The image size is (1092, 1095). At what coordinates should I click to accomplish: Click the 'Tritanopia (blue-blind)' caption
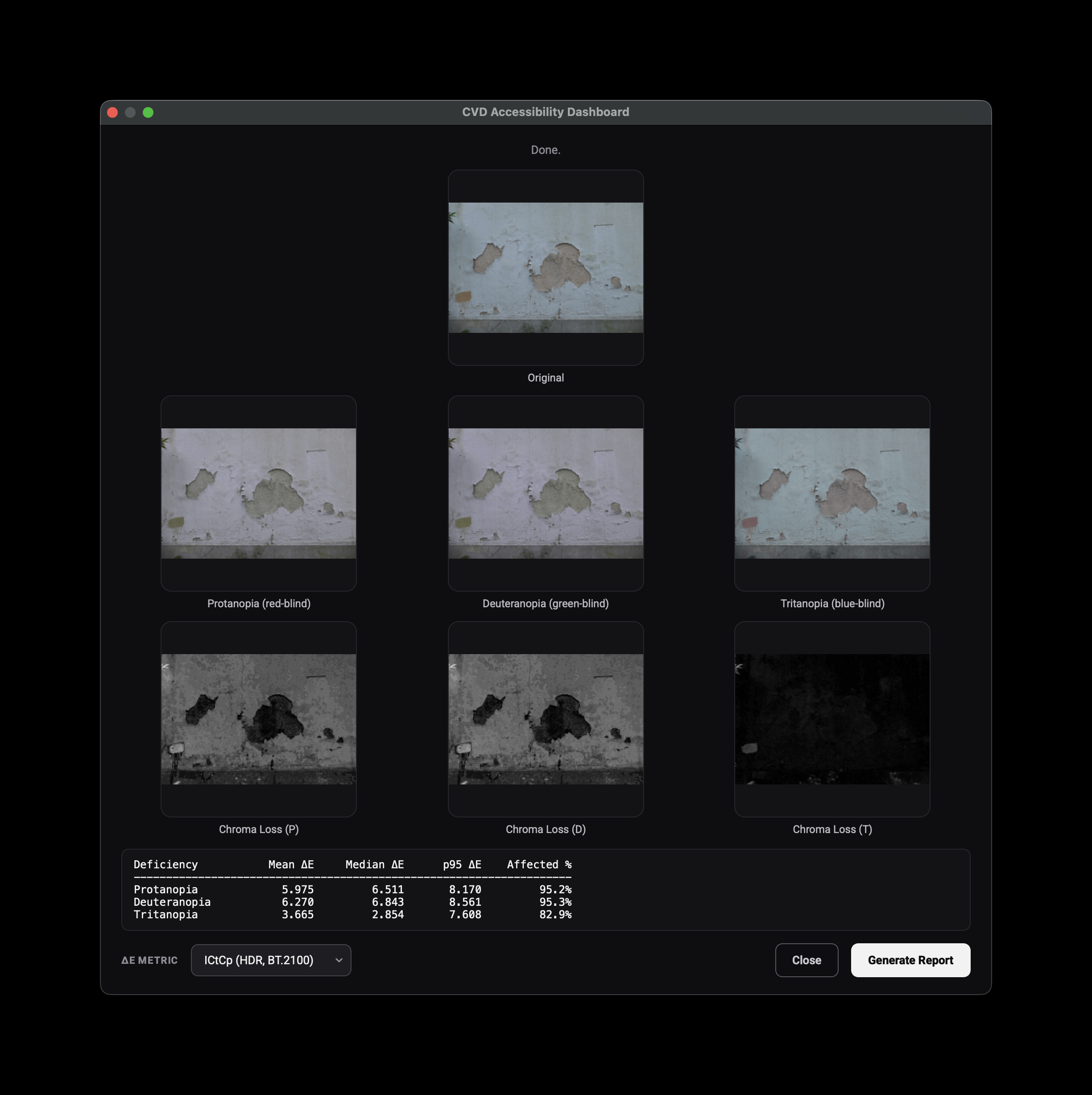tap(832, 603)
